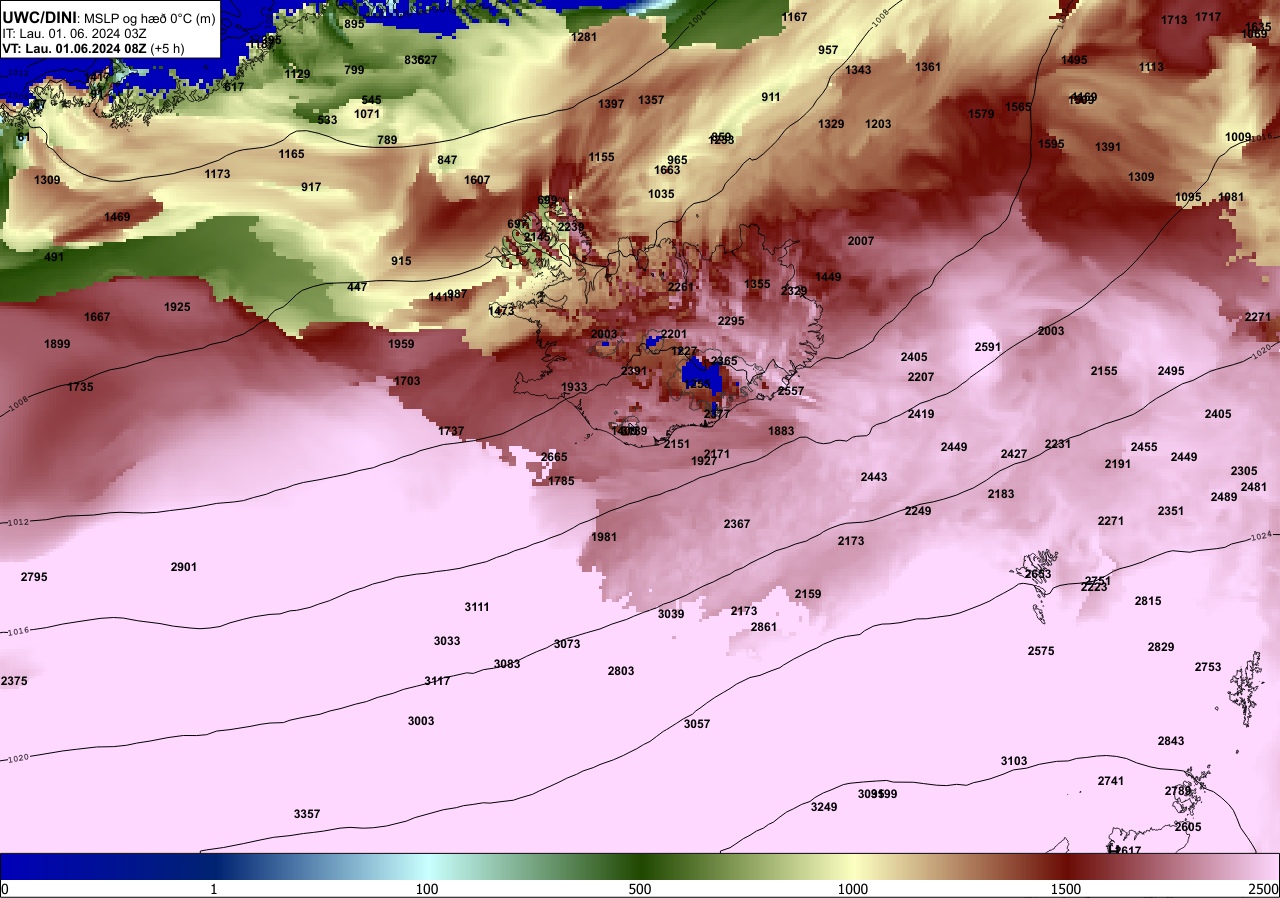Click the IT: Lau. 01. 06. 2024 03Z line
Image resolution: width=1280 pixels, height=898 pixels.
click(x=74, y=33)
